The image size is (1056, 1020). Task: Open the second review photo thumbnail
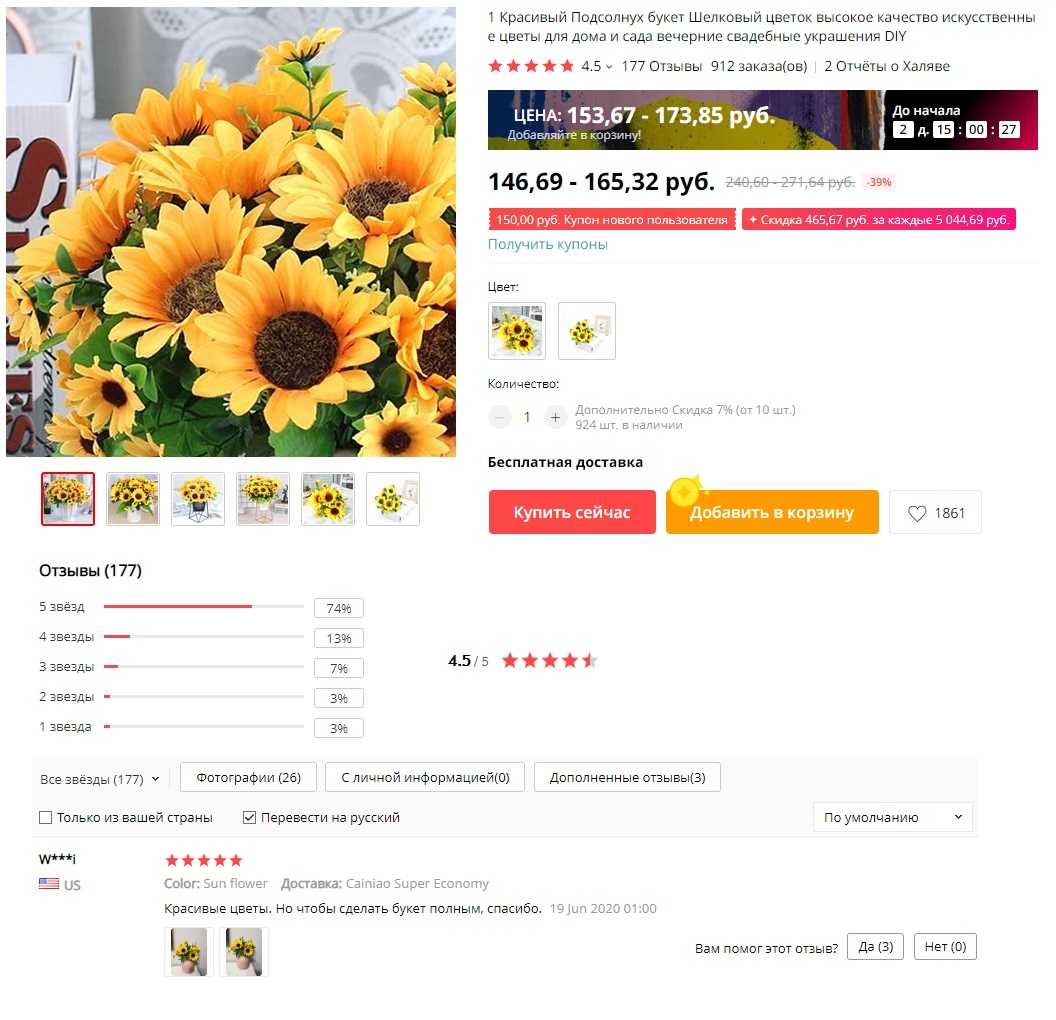coord(244,950)
